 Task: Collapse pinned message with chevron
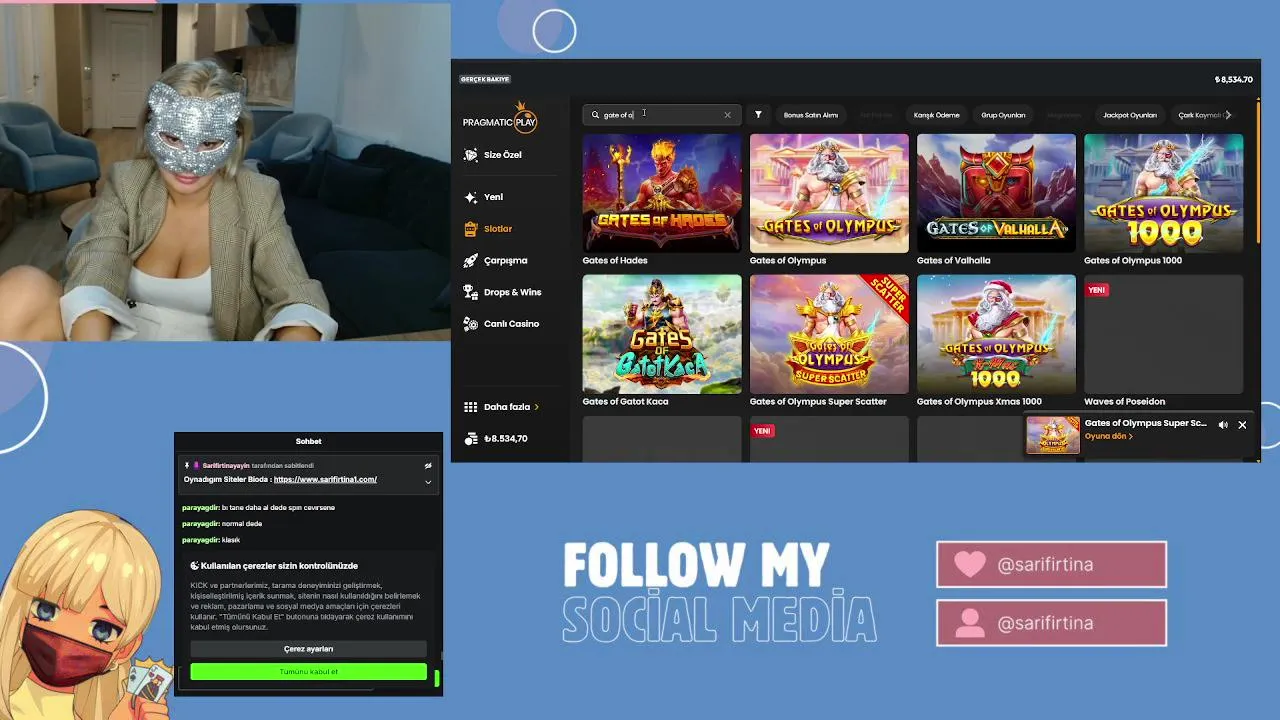pos(428,482)
